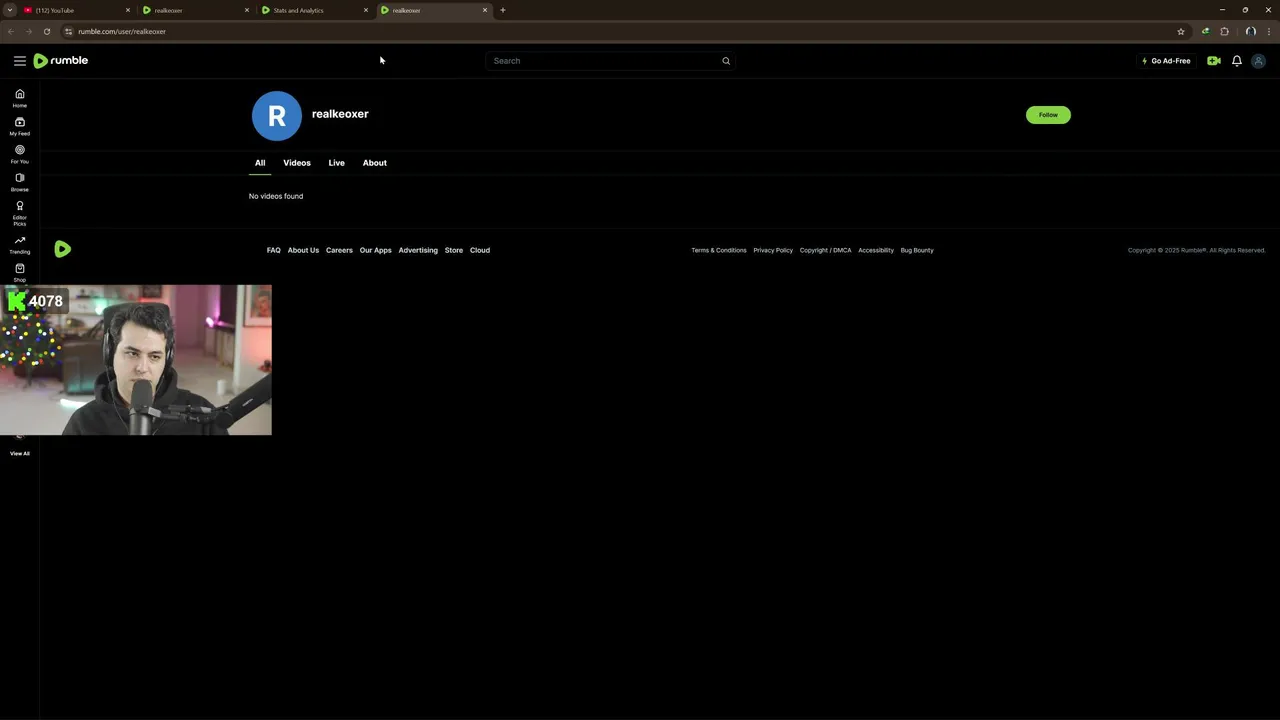Open the FAQ footer link
This screenshot has width=1280, height=720.
click(x=274, y=250)
